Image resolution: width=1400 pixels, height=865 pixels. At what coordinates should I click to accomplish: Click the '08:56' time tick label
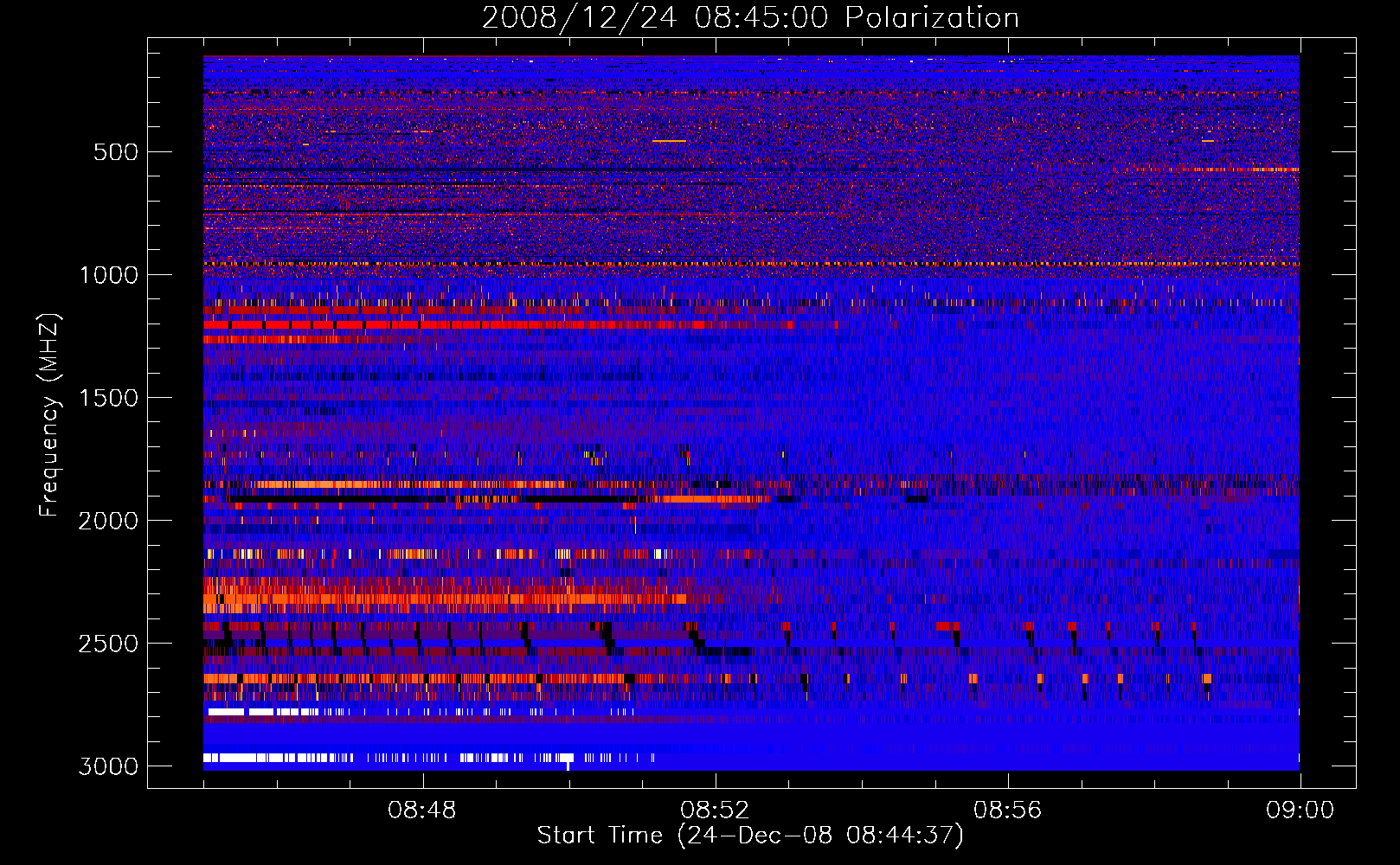pyautogui.click(x=1008, y=811)
